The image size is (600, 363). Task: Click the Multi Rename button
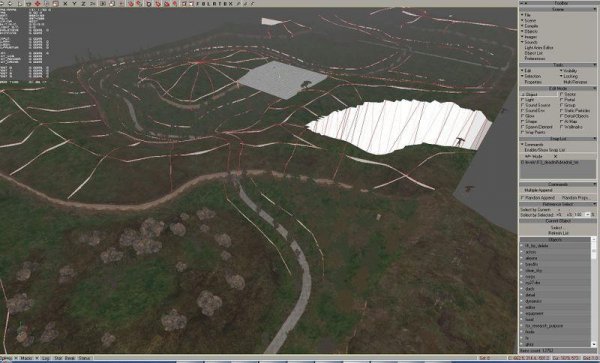(x=575, y=82)
